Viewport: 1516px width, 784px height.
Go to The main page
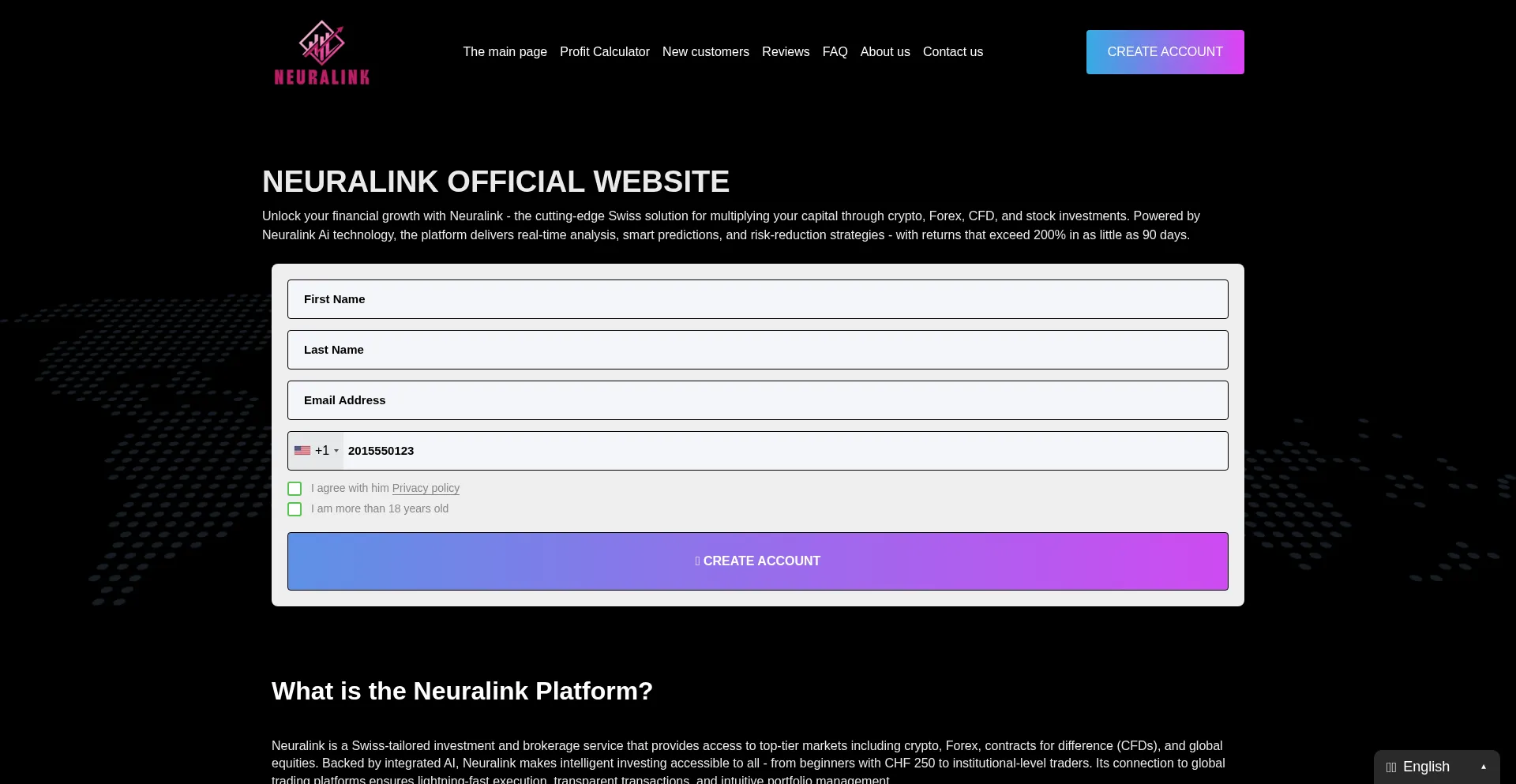pyautogui.click(x=505, y=52)
